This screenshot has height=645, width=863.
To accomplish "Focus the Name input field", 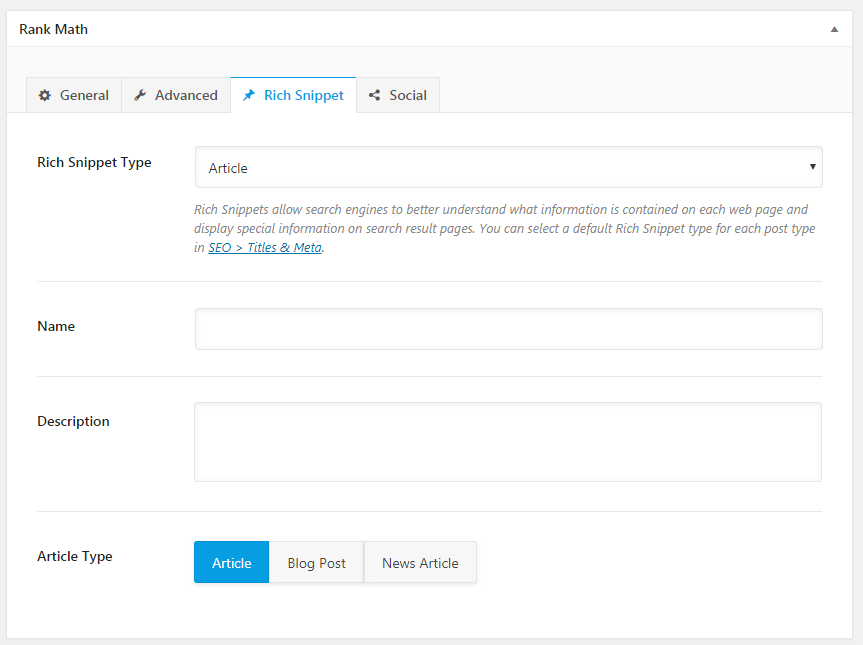I will click(509, 329).
